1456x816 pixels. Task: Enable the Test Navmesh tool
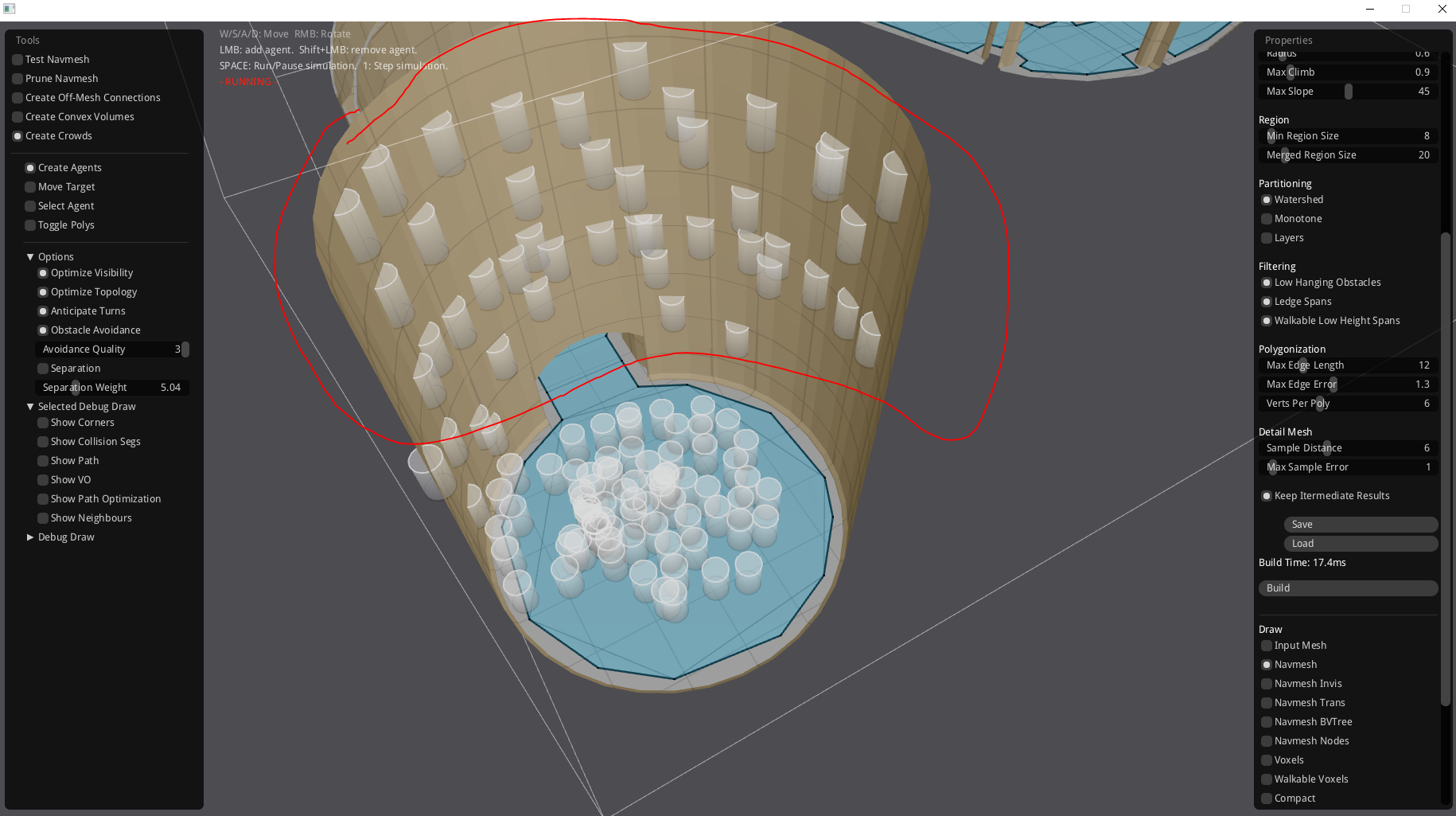[18, 59]
